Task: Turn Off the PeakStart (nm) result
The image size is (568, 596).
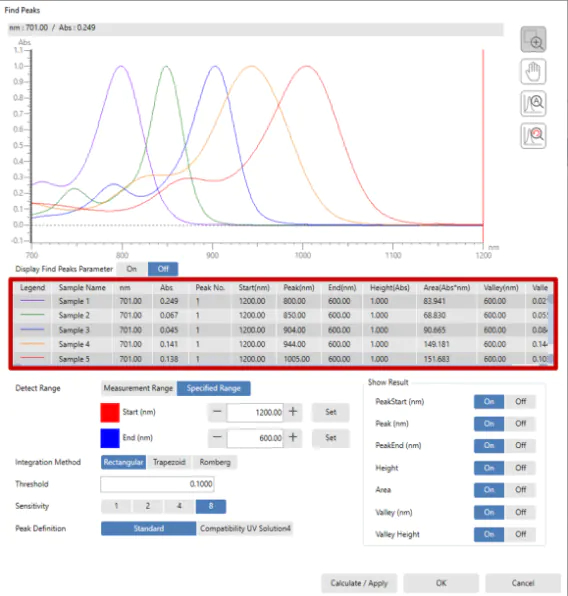Action: 520,402
